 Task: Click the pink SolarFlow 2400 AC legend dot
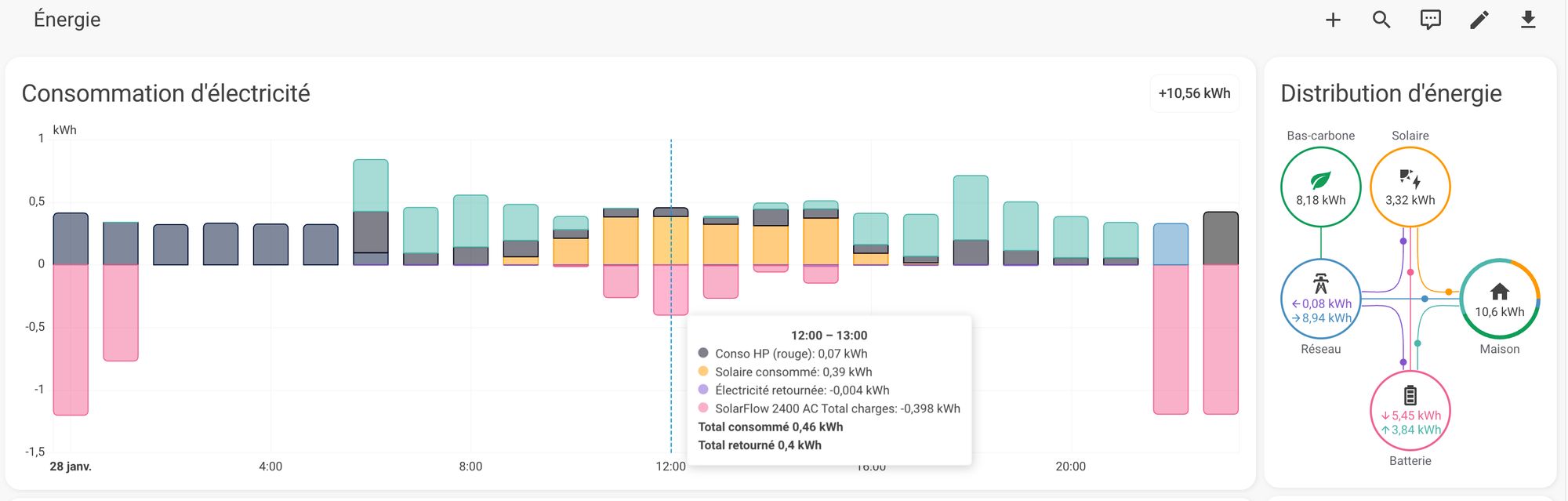pos(703,408)
